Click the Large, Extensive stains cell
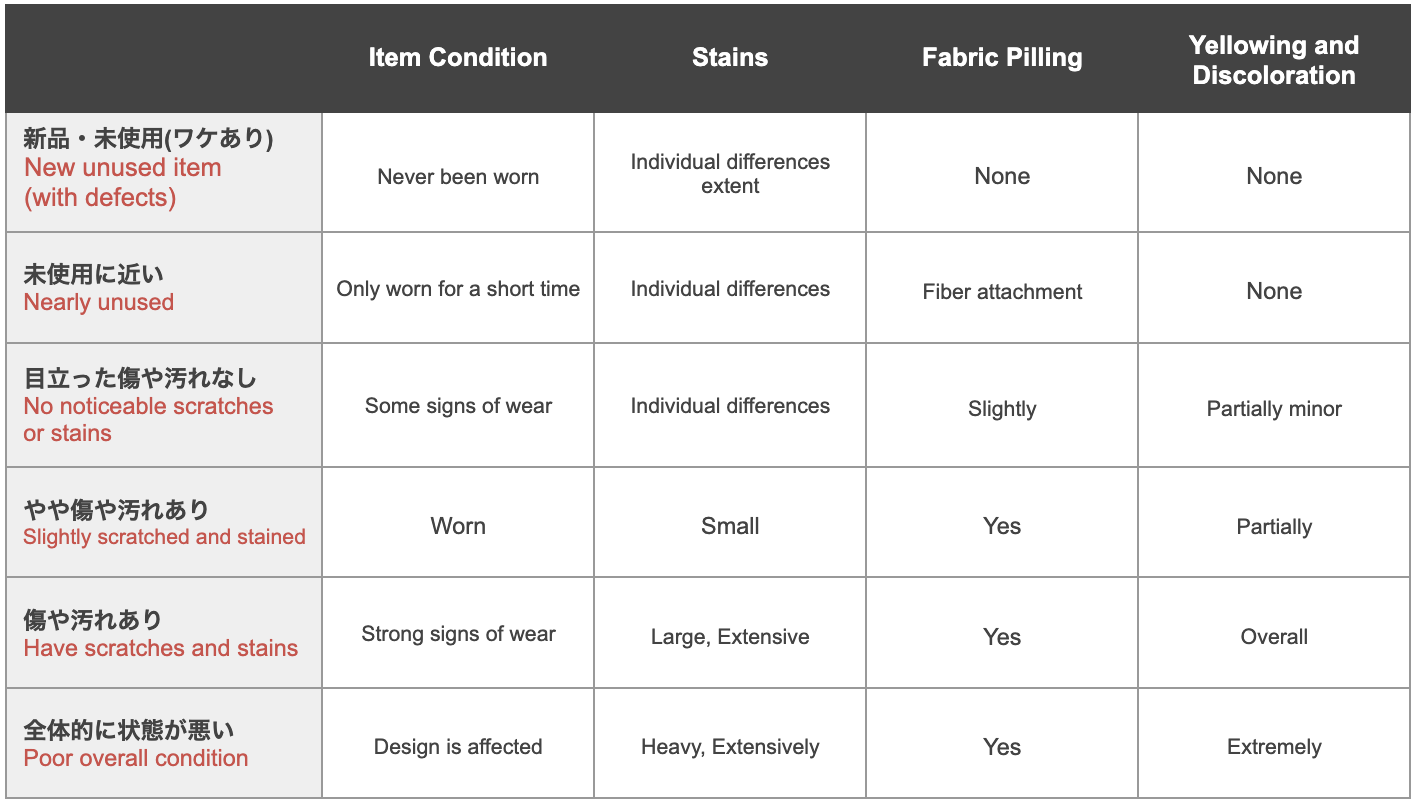Viewport: 1420px width, 808px height. point(730,637)
